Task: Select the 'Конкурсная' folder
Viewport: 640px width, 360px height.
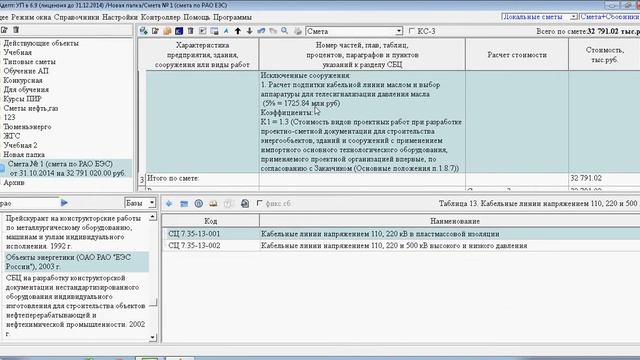Action: (x=23, y=80)
